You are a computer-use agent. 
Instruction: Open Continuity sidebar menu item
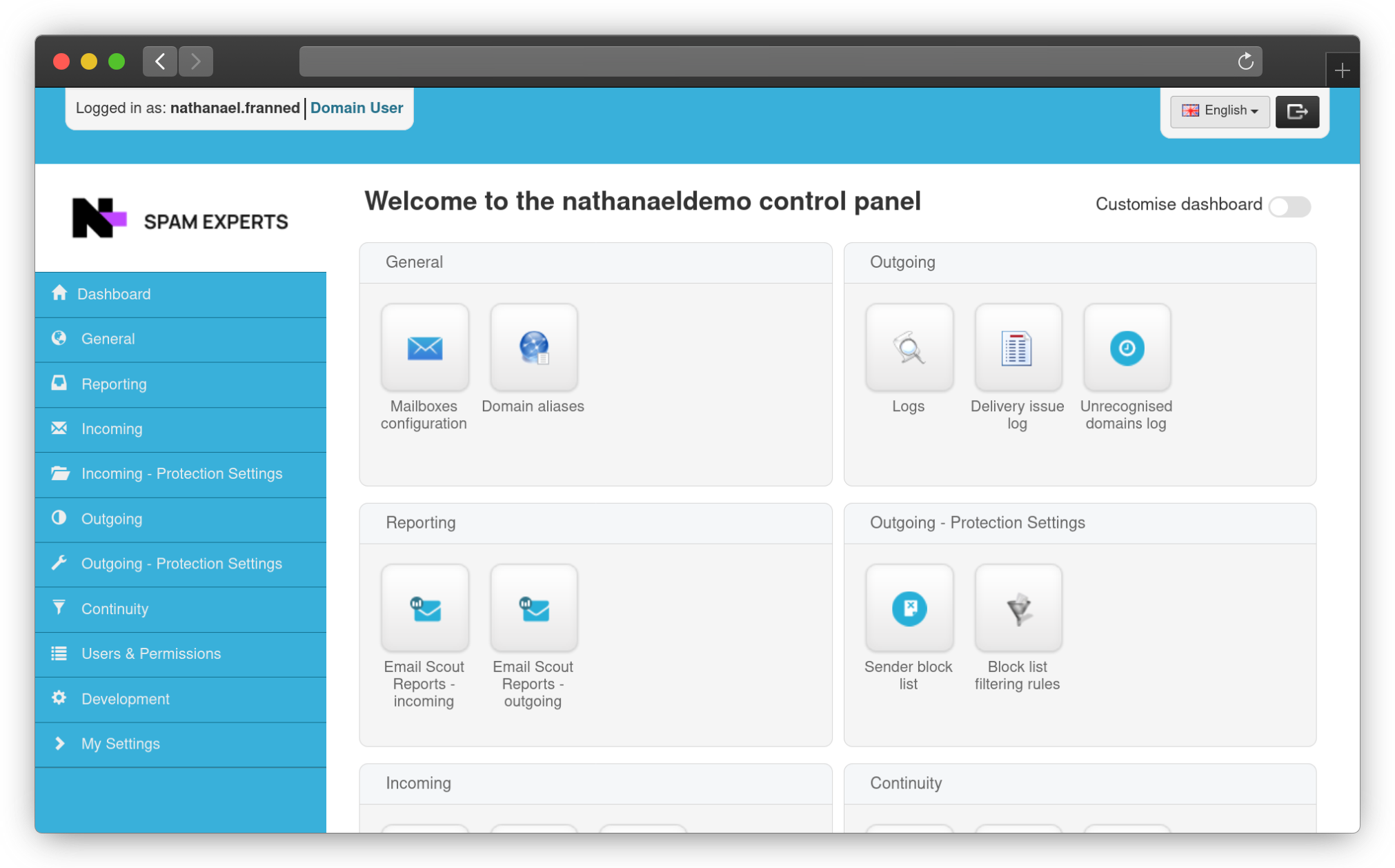[115, 609]
